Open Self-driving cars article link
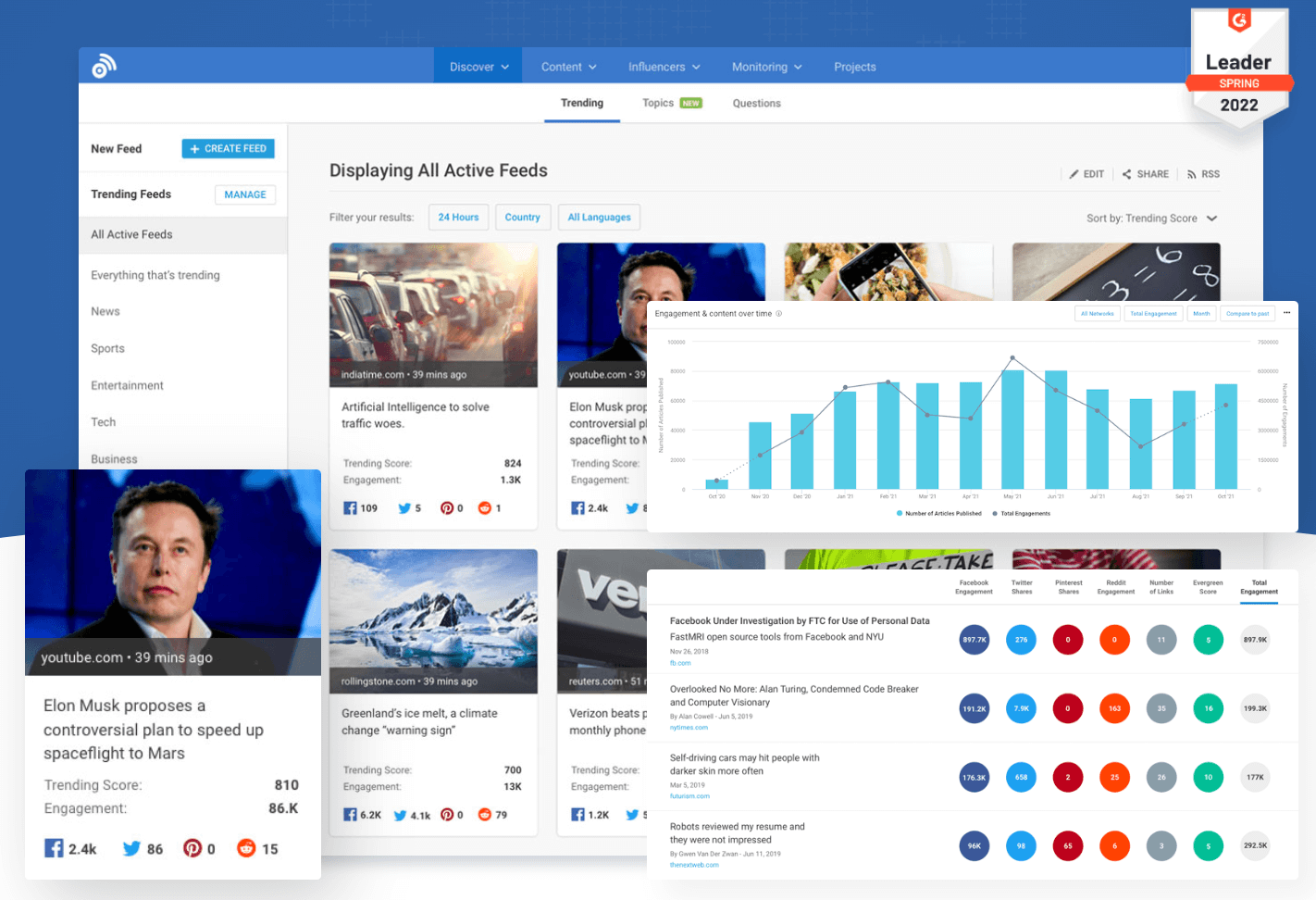 (x=745, y=764)
